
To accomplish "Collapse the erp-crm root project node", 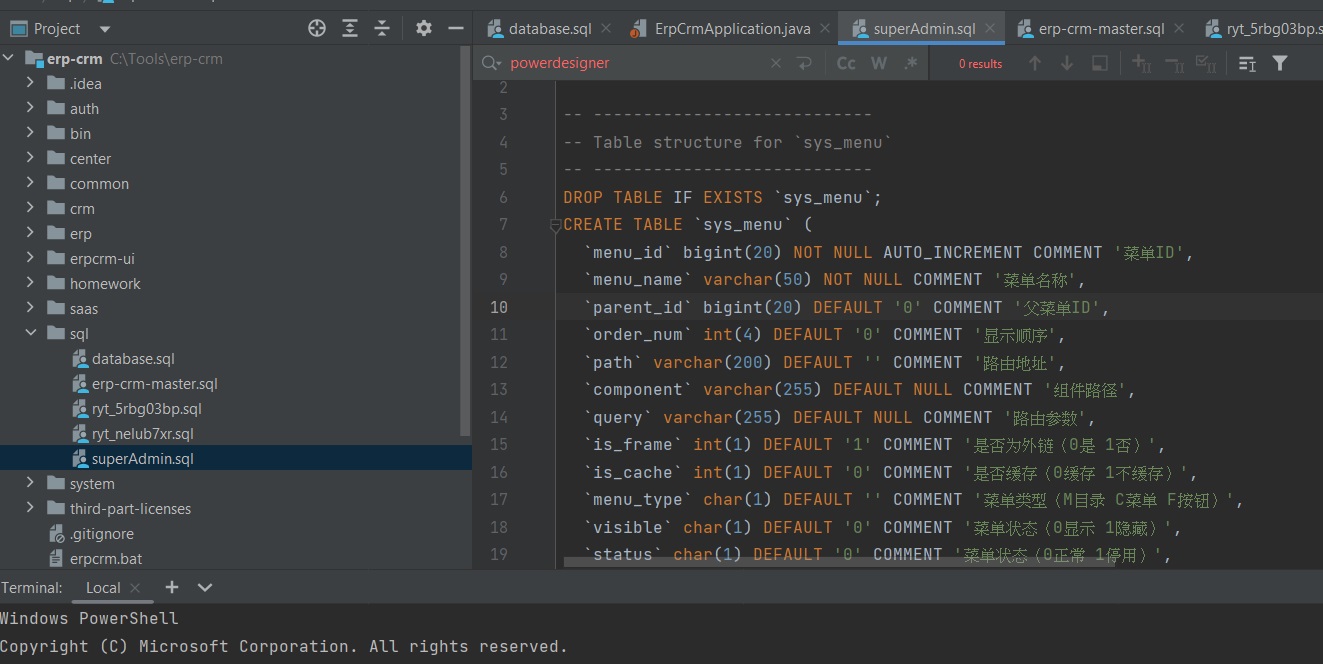I will coord(9,59).
